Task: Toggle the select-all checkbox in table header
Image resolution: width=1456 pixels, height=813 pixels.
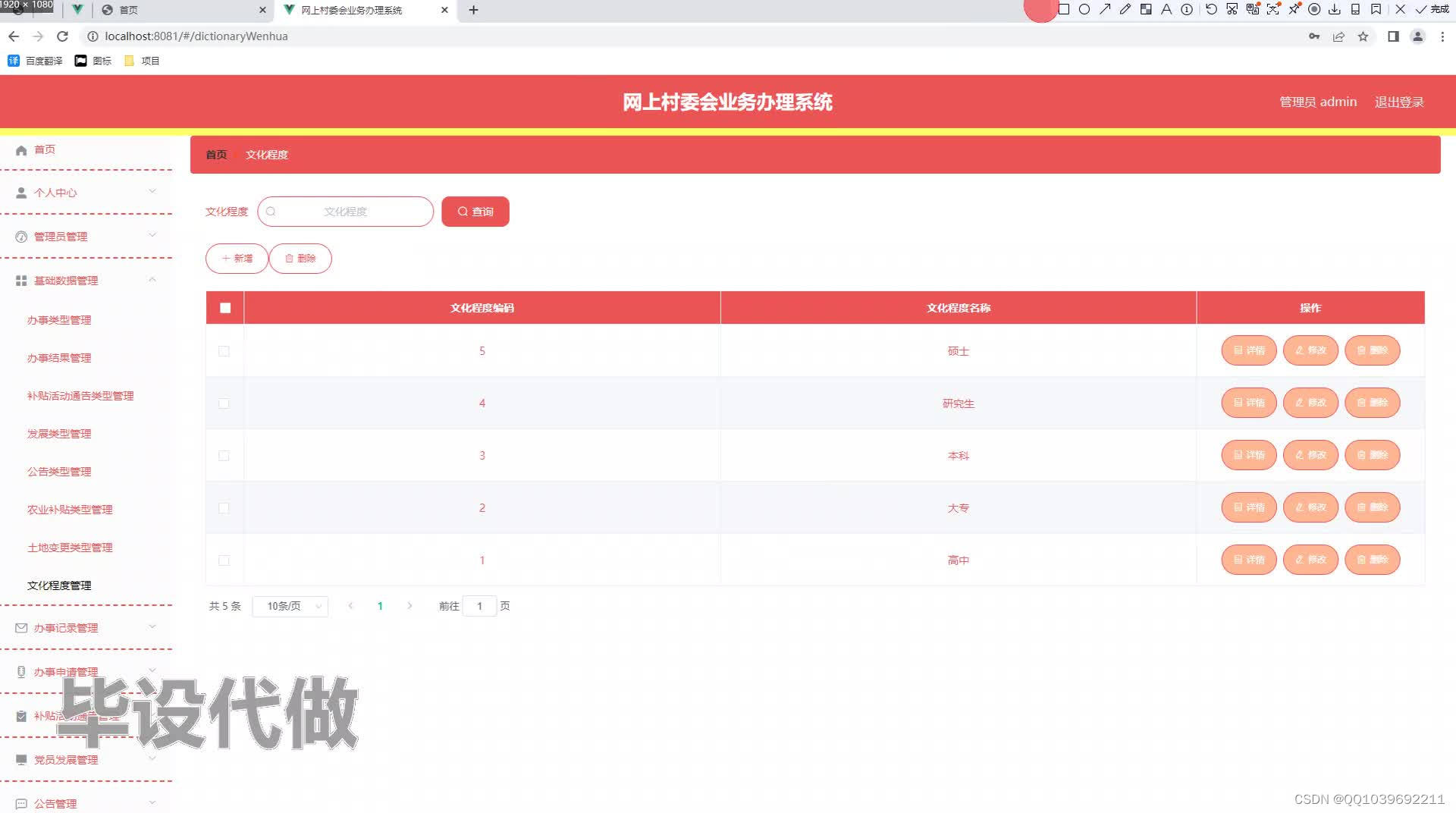Action: 225,308
